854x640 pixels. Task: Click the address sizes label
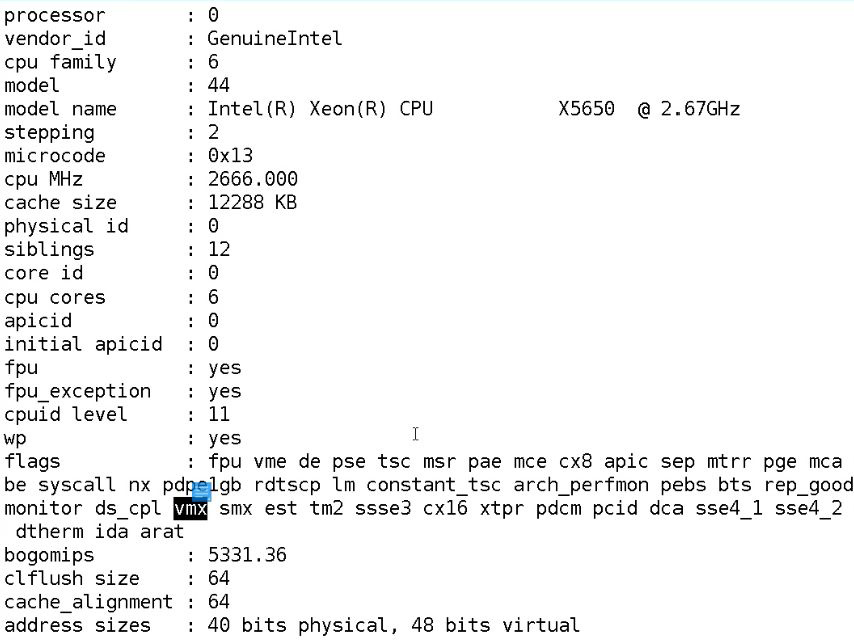(x=77, y=625)
